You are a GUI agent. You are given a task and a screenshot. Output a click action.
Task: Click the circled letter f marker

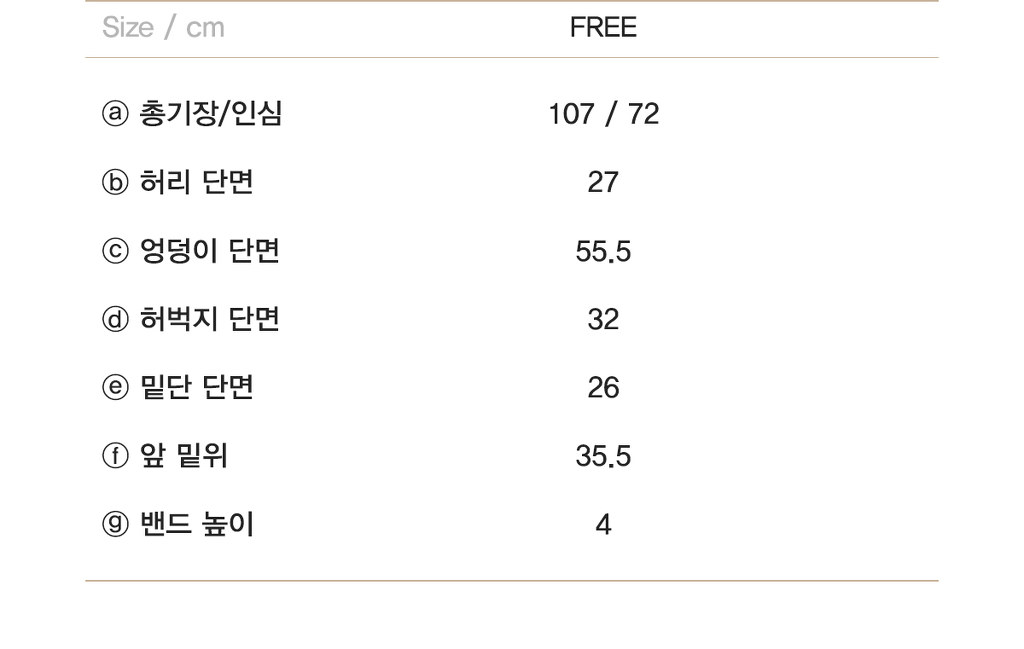pyautogui.click(x=115, y=456)
